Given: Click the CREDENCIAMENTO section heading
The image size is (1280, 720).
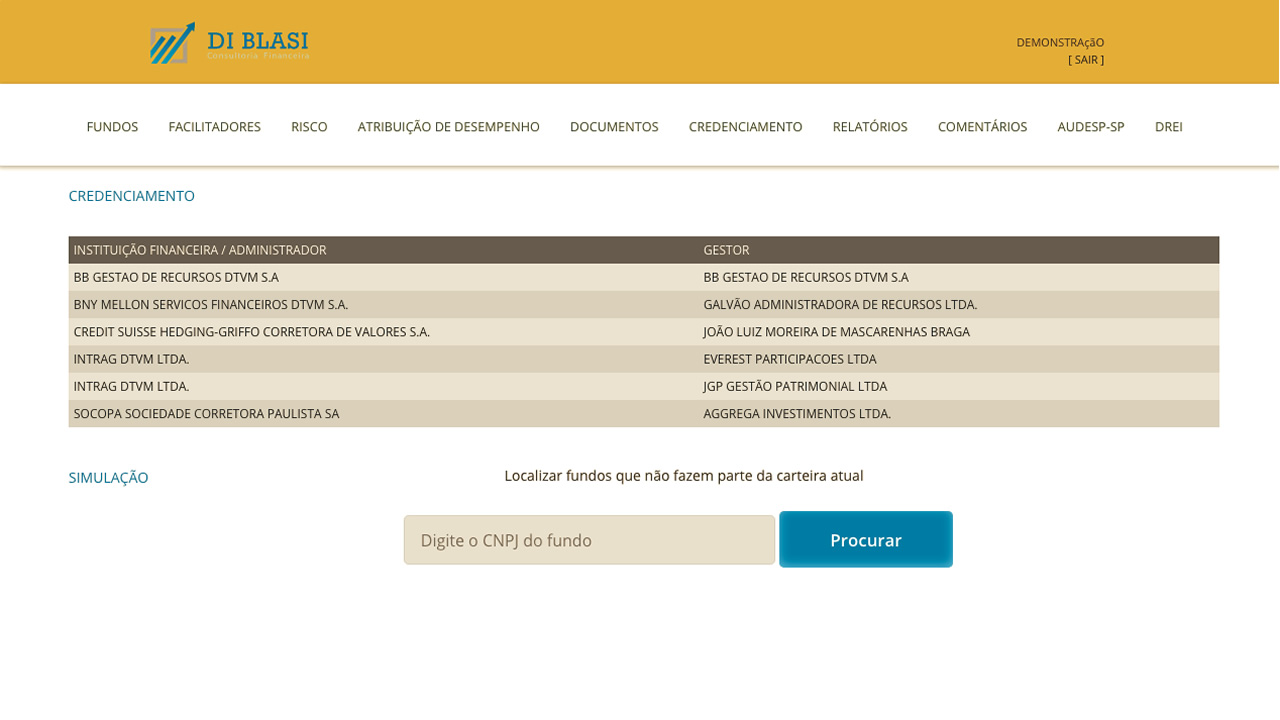Looking at the screenshot, I should [x=132, y=196].
